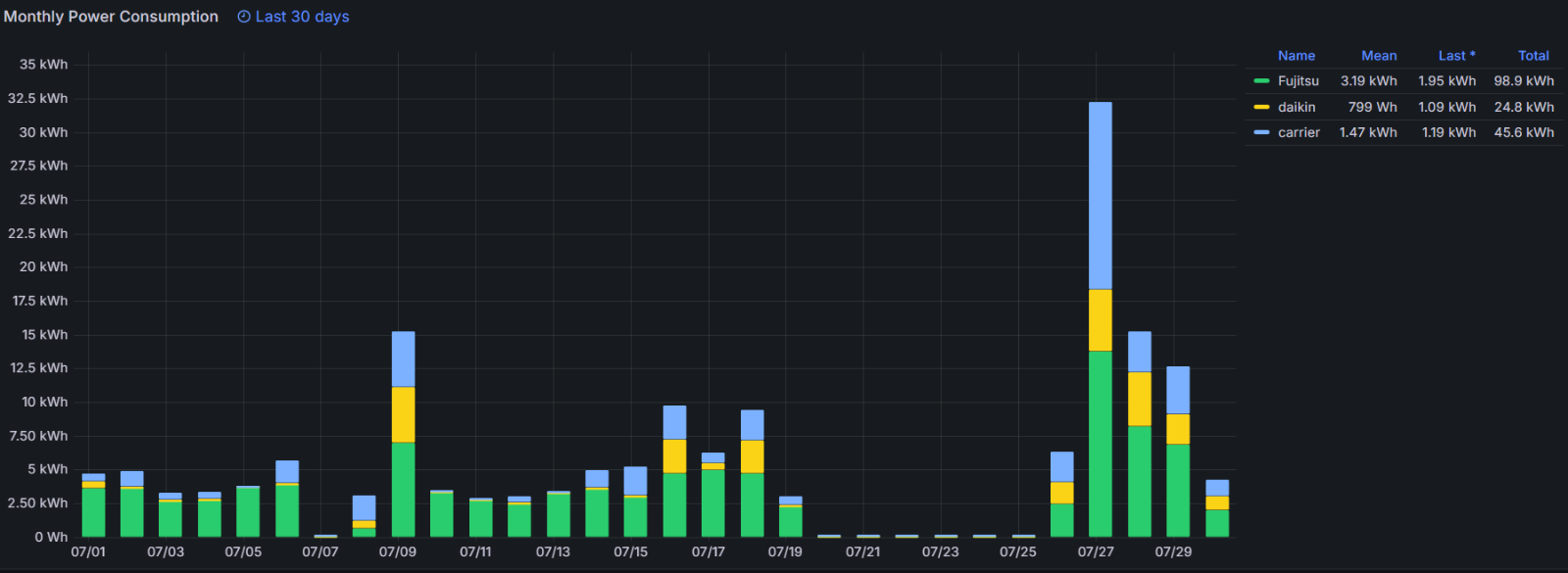This screenshot has height=573, width=1568.
Task: Click the green Fujitsu segment of 07/27 bar
Action: click(1101, 444)
